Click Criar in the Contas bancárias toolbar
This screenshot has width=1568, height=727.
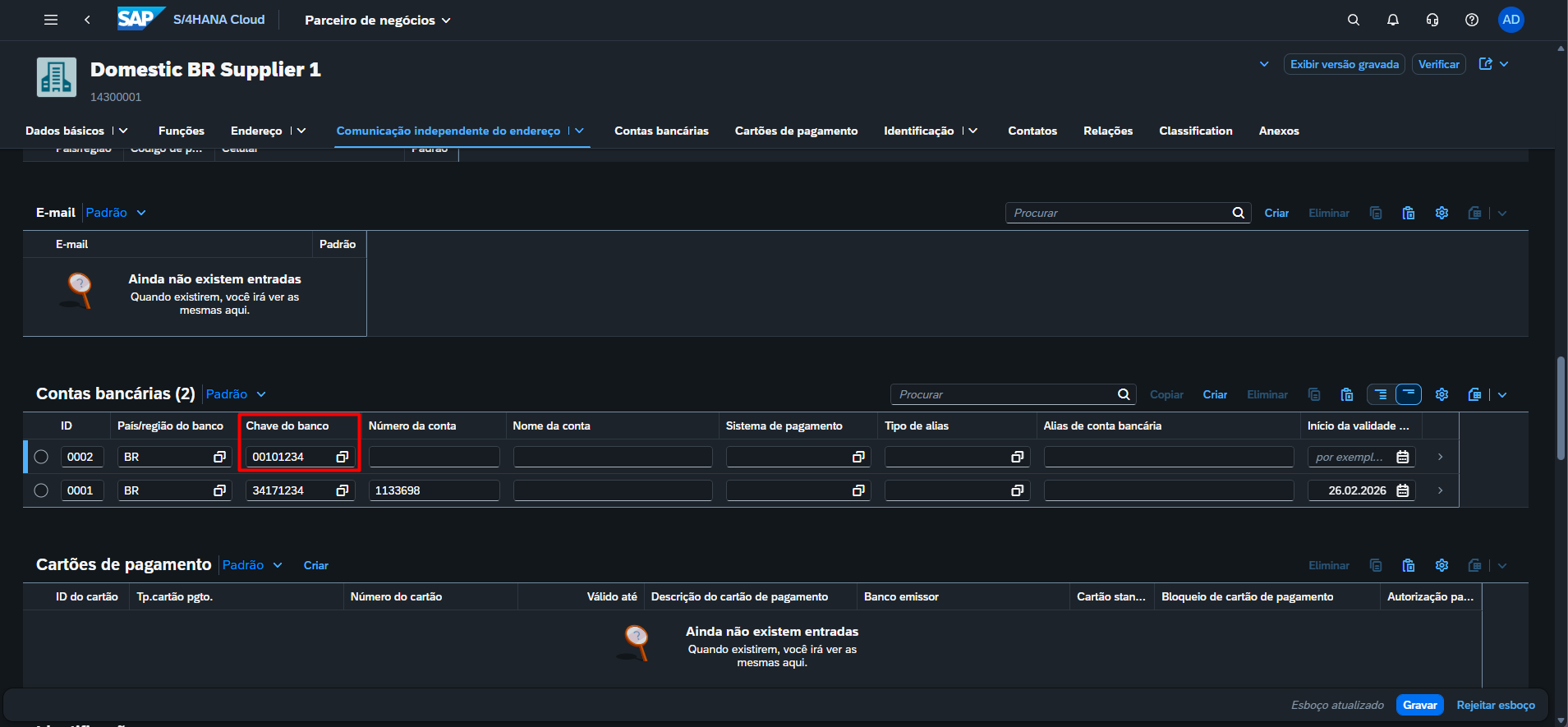(x=1215, y=394)
